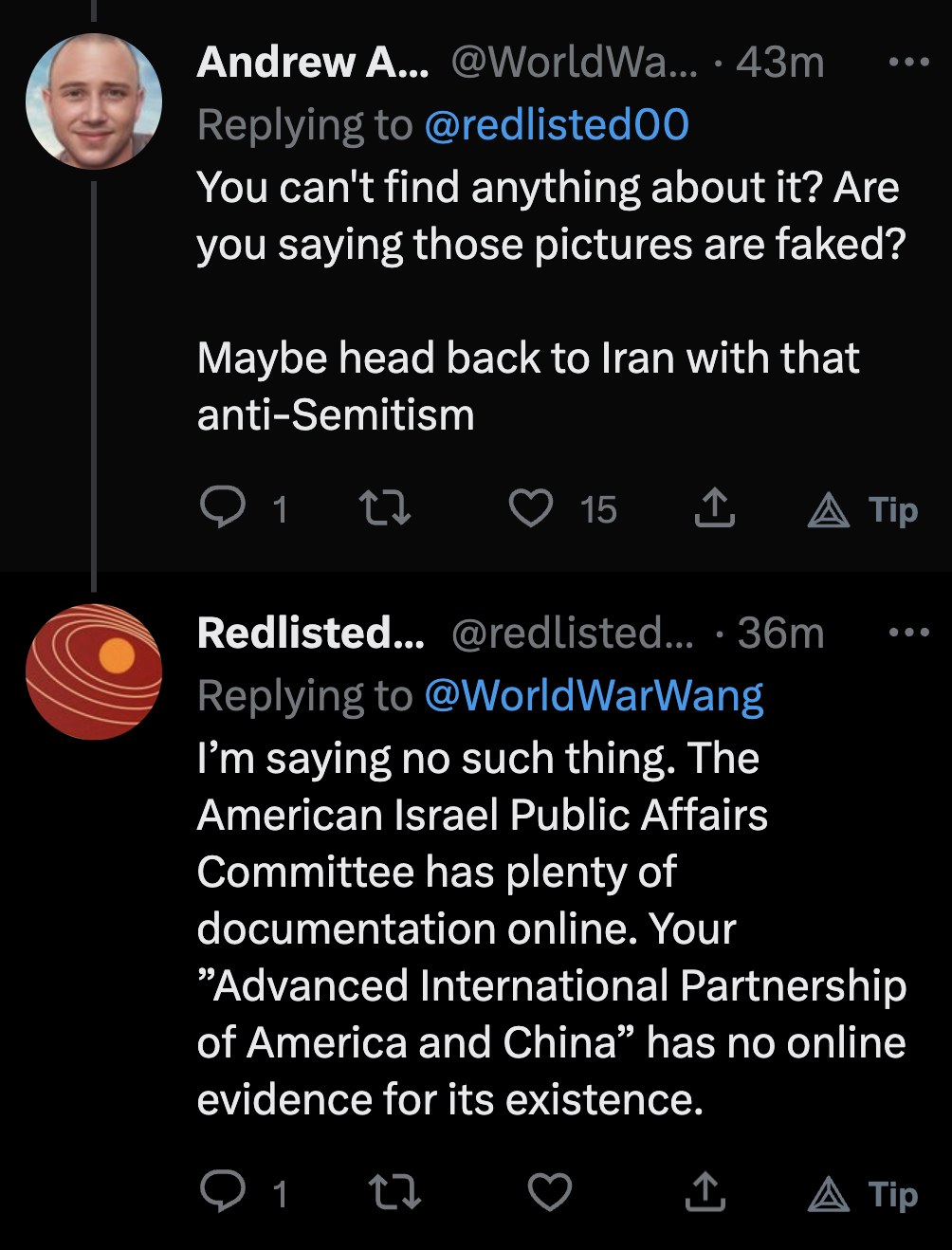Share the WorldWarWang tweet
The width and height of the screenshot is (952, 1250).
(x=714, y=508)
